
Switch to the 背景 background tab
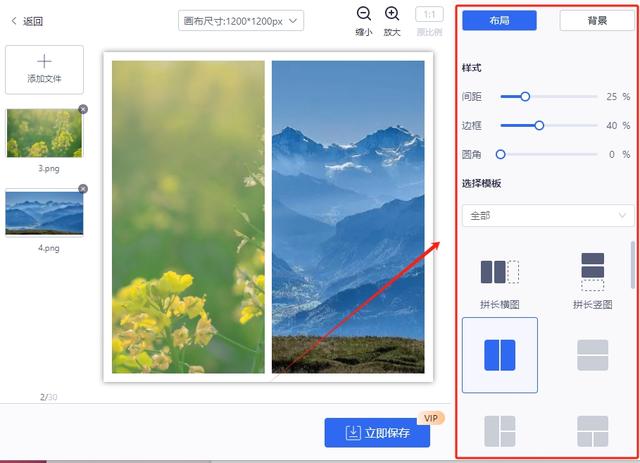point(597,20)
